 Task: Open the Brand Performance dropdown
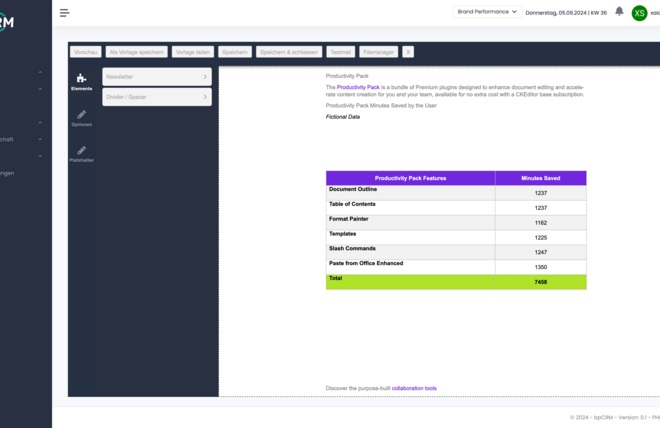[487, 12]
